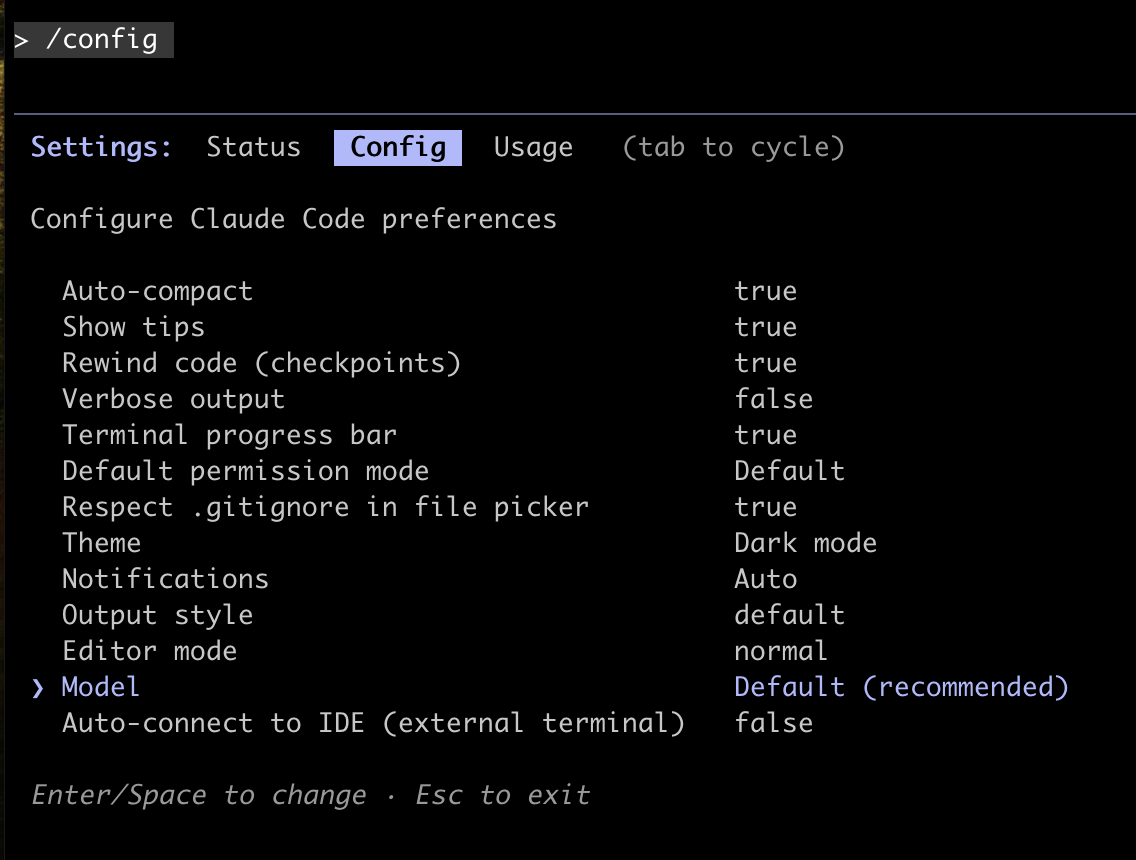This screenshot has height=860, width=1136.
Task: Switch to the Status tab
Action: (x=253, y=147)
